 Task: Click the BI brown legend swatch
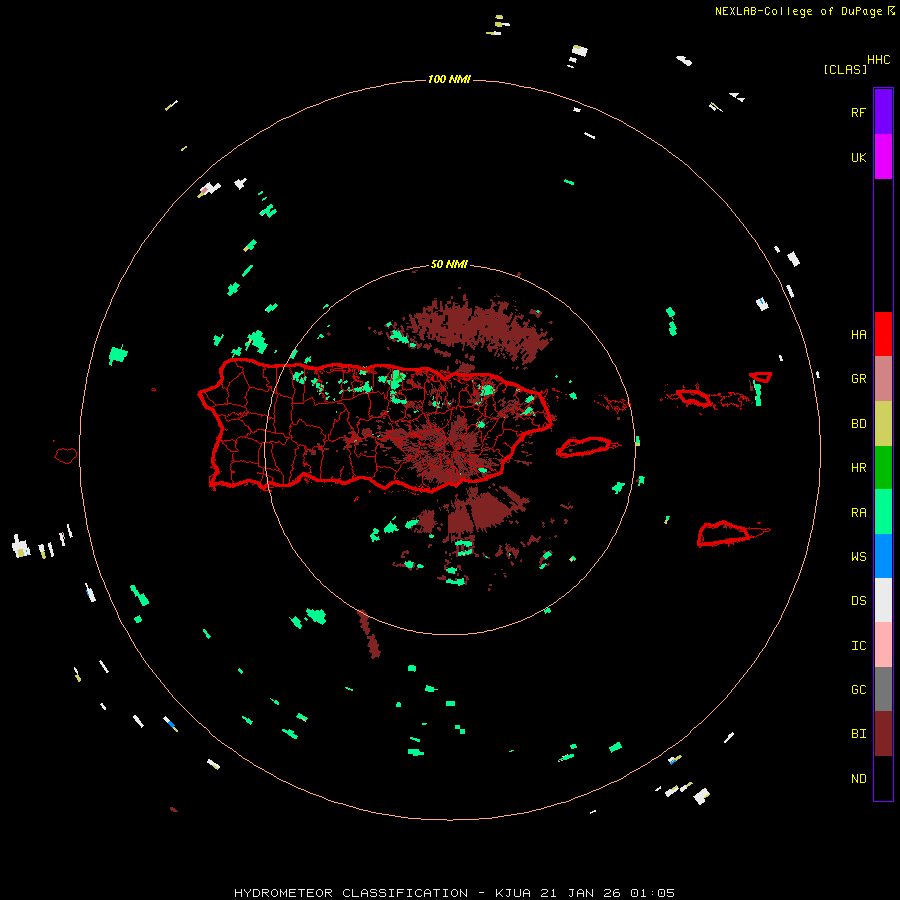883,734
